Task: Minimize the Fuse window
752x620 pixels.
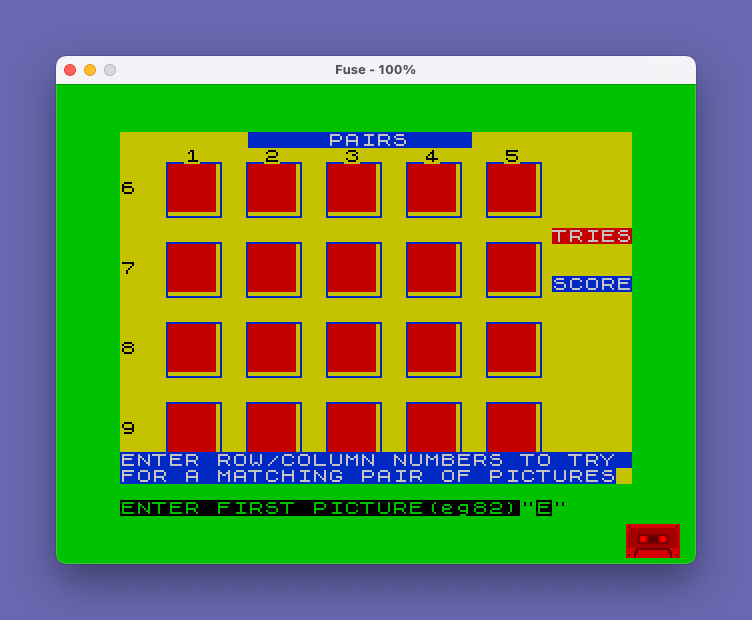Action: click(x=90, y=70)
